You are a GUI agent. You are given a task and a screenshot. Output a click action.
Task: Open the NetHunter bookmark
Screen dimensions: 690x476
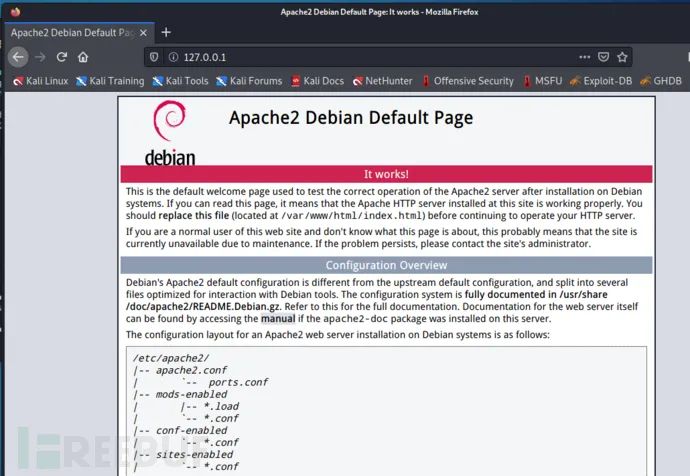point(382,81)
